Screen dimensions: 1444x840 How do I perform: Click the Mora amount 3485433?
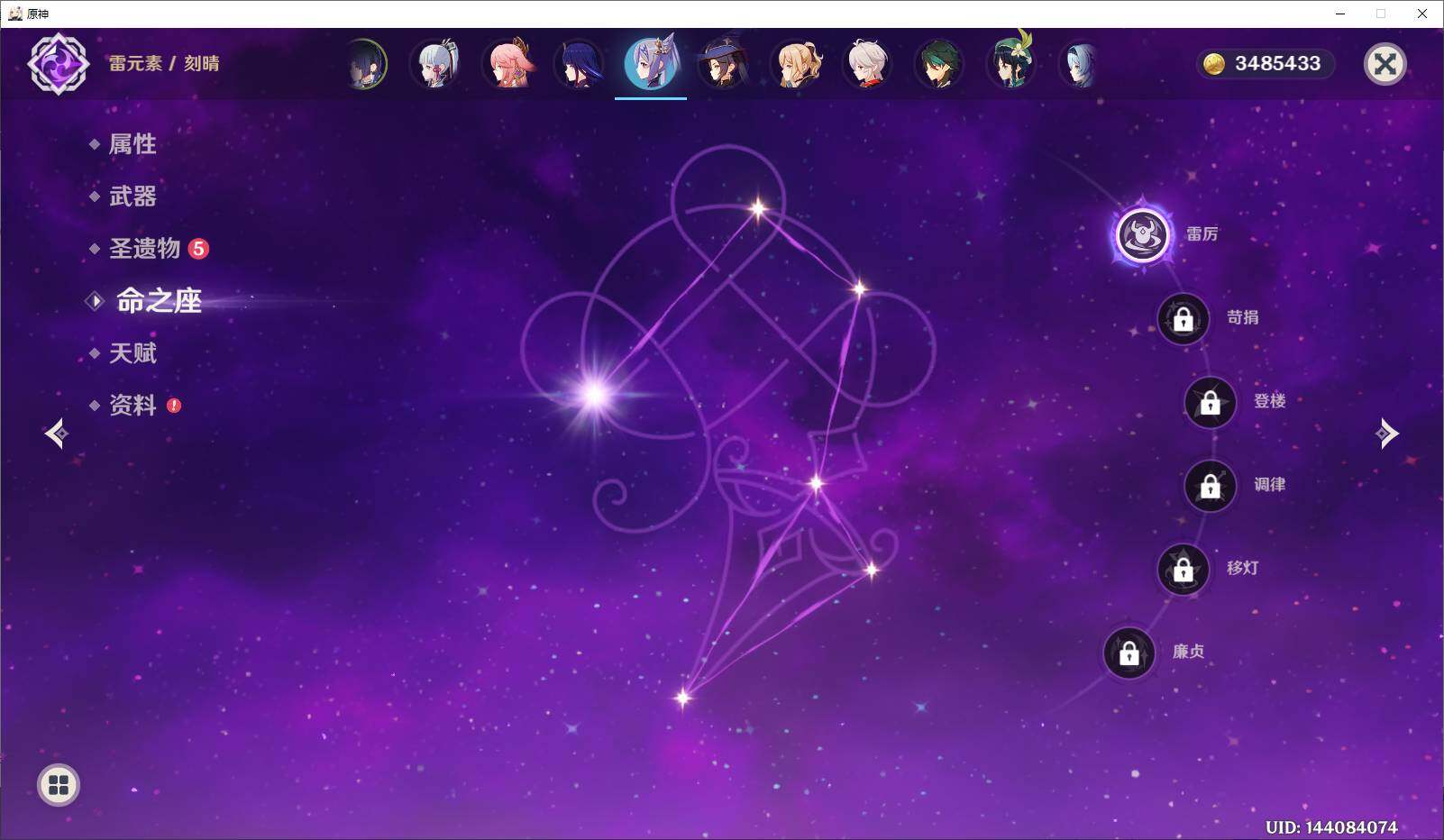(x=1277, y=64)
